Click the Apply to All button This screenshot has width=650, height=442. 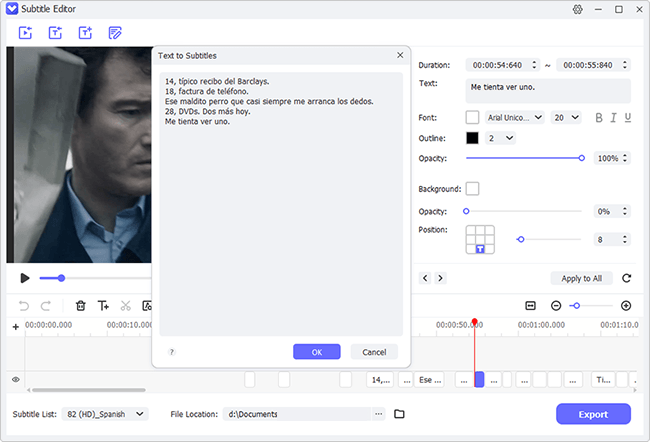point(582,278)
